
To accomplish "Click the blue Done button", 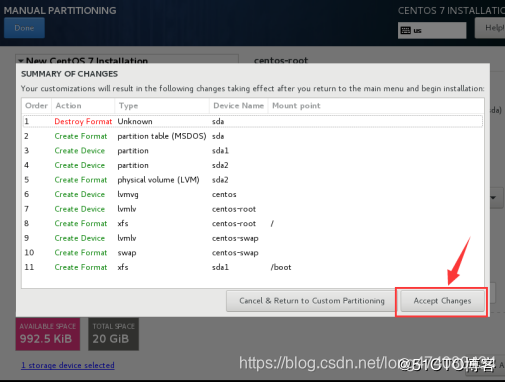I will (x=24, y=28).
